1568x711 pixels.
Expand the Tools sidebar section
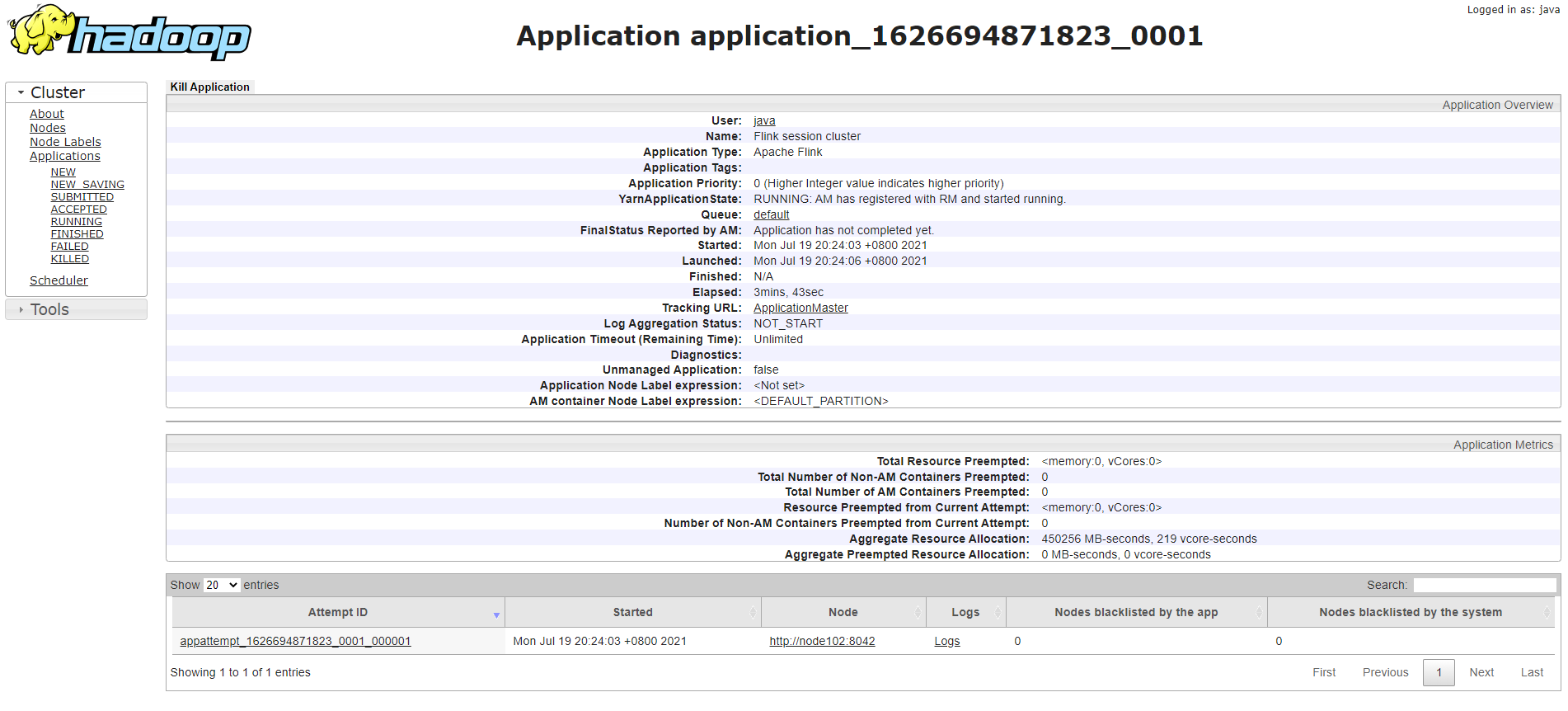76,309
